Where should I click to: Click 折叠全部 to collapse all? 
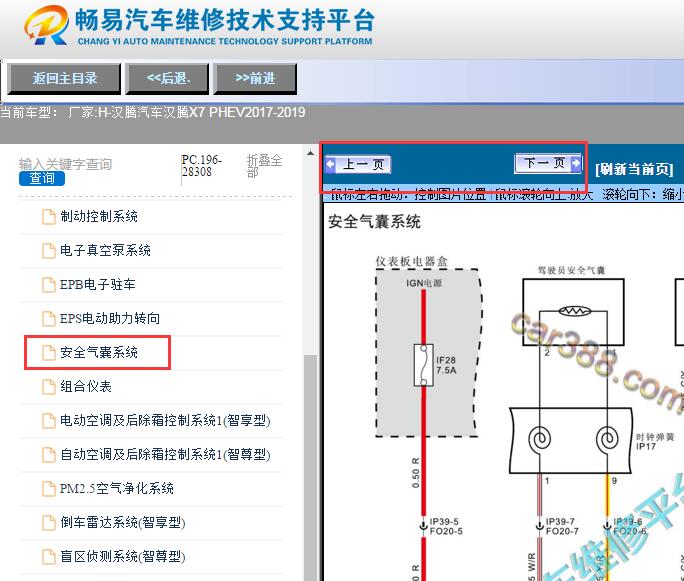[264, 166]
